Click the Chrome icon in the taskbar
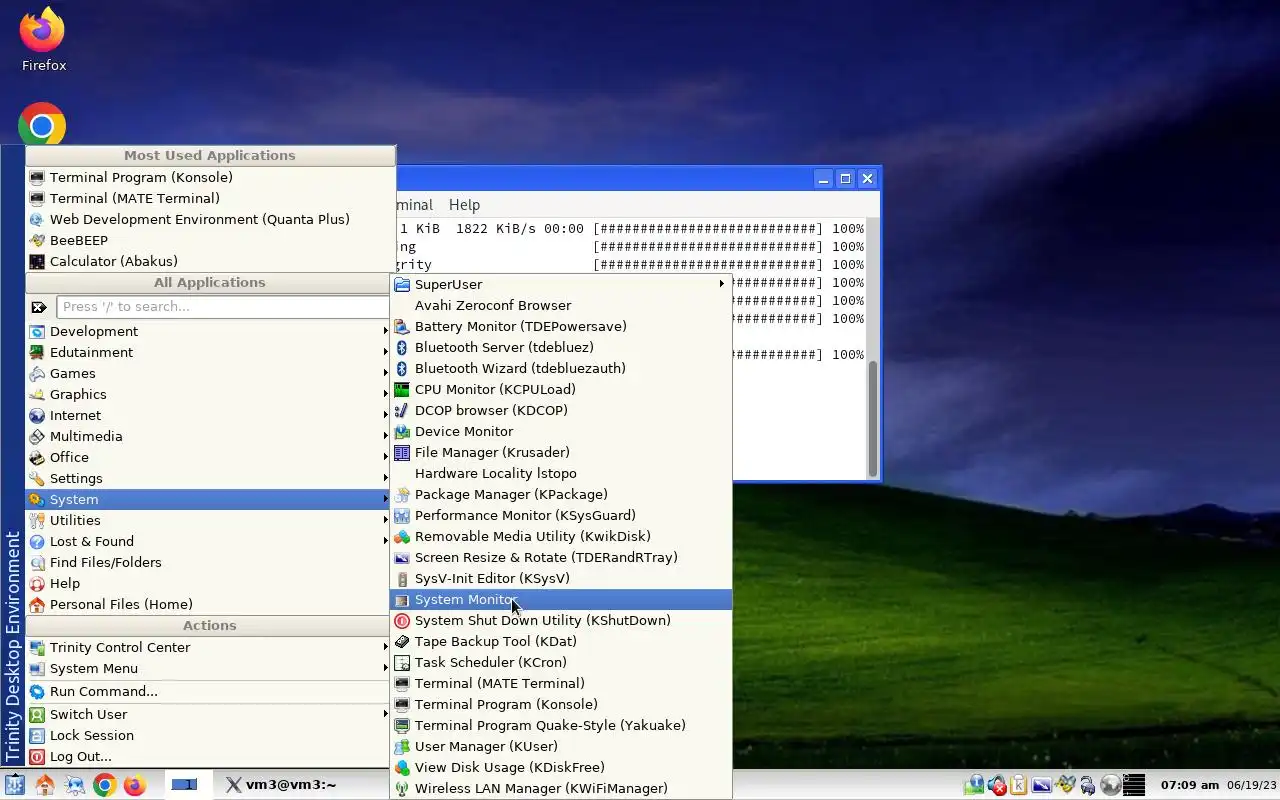This screenshot has height=800, width=1280. coord(105,785)
